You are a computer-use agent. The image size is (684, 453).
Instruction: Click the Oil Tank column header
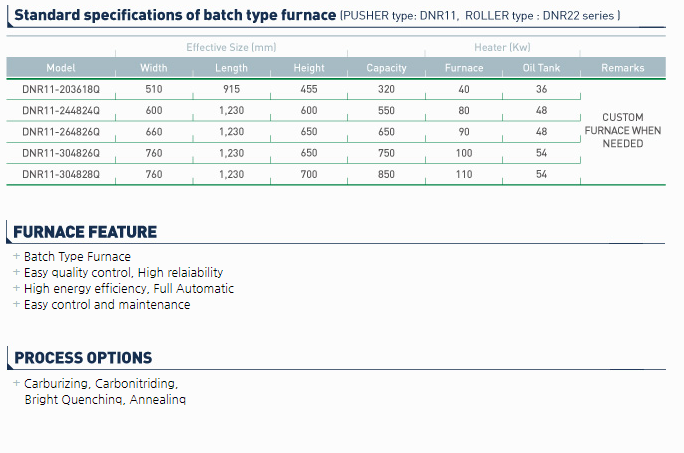coord(541,68)
